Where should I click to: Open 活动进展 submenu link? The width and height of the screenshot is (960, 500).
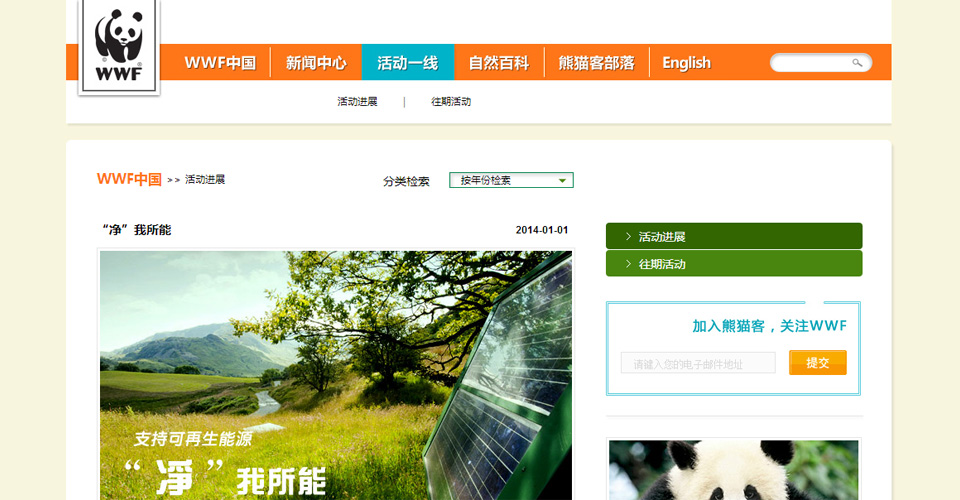point(357,102)
